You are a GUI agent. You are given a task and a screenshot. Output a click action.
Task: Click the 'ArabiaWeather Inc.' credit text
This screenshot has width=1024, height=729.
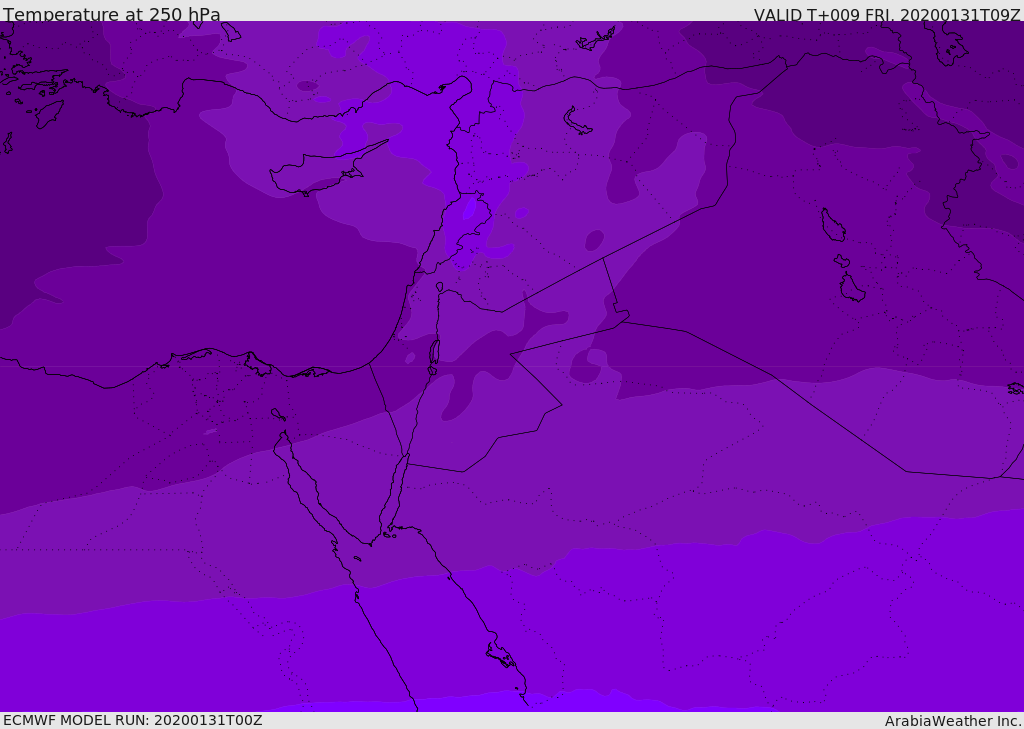point(953,721)
